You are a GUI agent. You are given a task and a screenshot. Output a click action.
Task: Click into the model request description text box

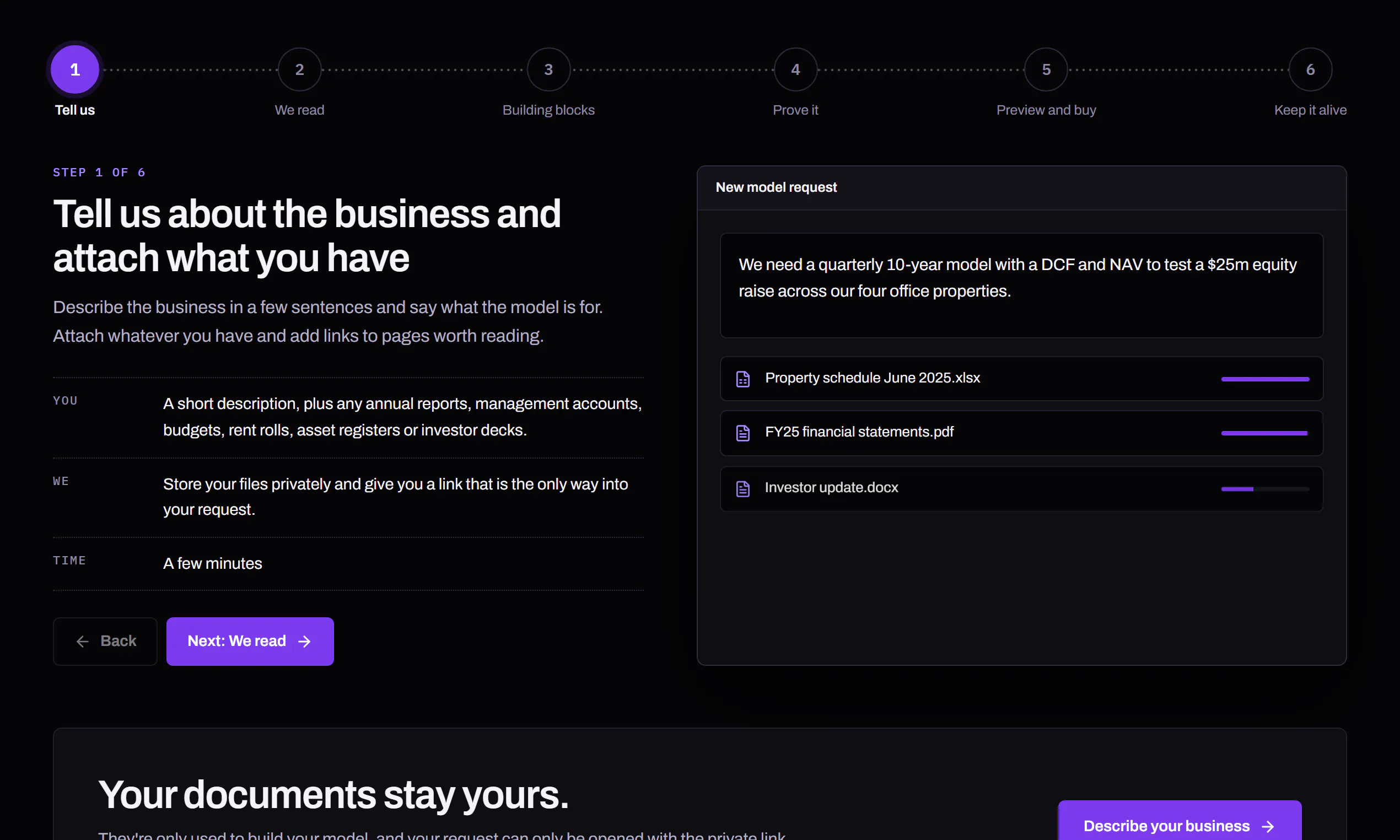tap(1021, 286)
